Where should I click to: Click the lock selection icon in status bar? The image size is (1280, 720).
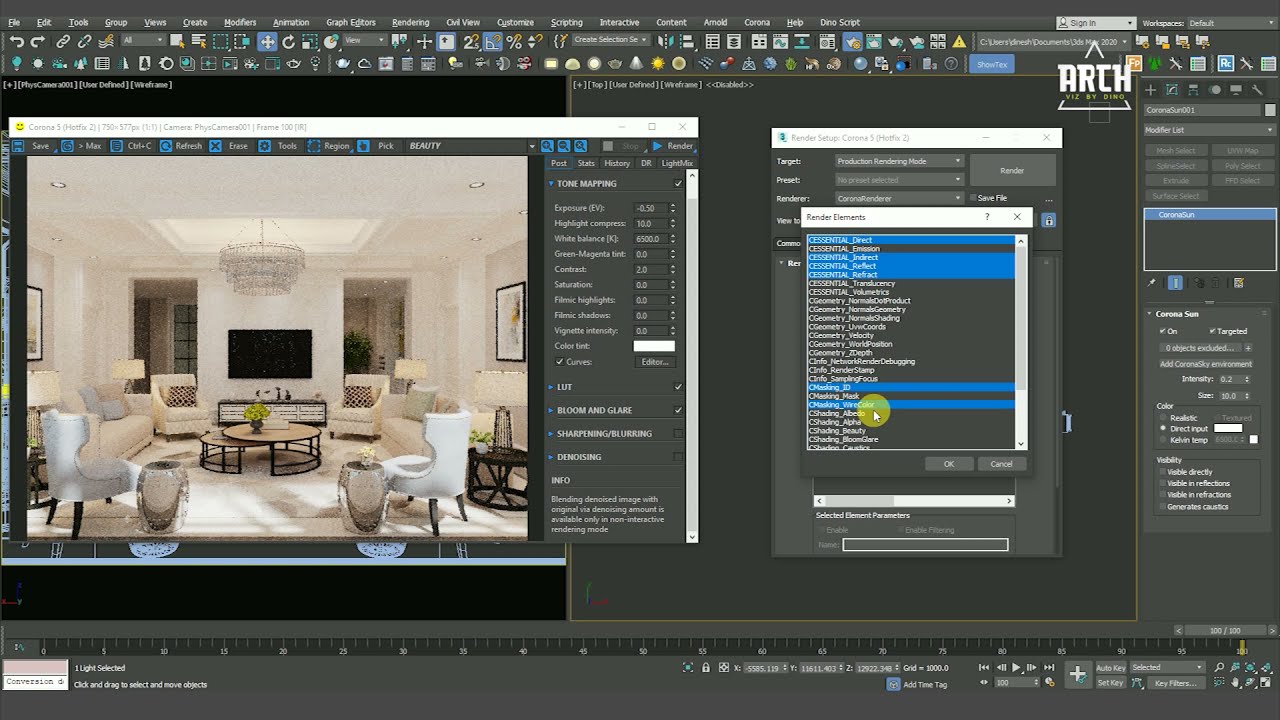(x=706, y=667)
